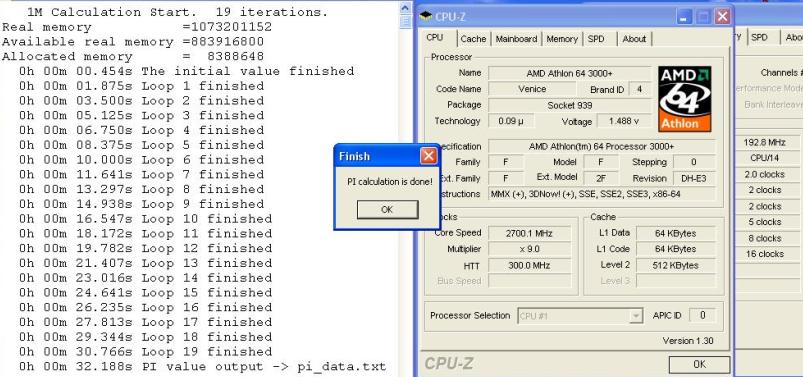
Task: Click the Core Speed 2700.1 MHz field
Action: tap(529, 233)
